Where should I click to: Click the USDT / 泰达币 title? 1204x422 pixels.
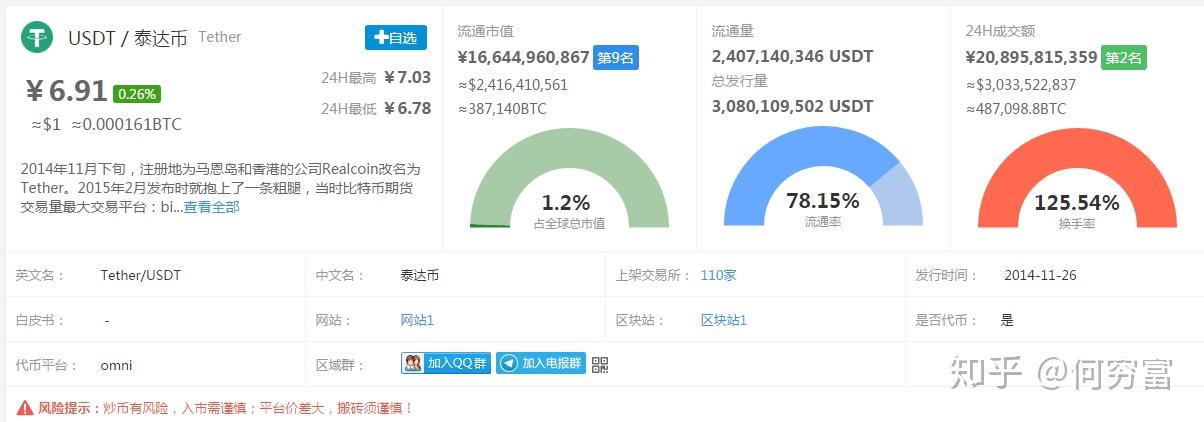pos(128,39)
